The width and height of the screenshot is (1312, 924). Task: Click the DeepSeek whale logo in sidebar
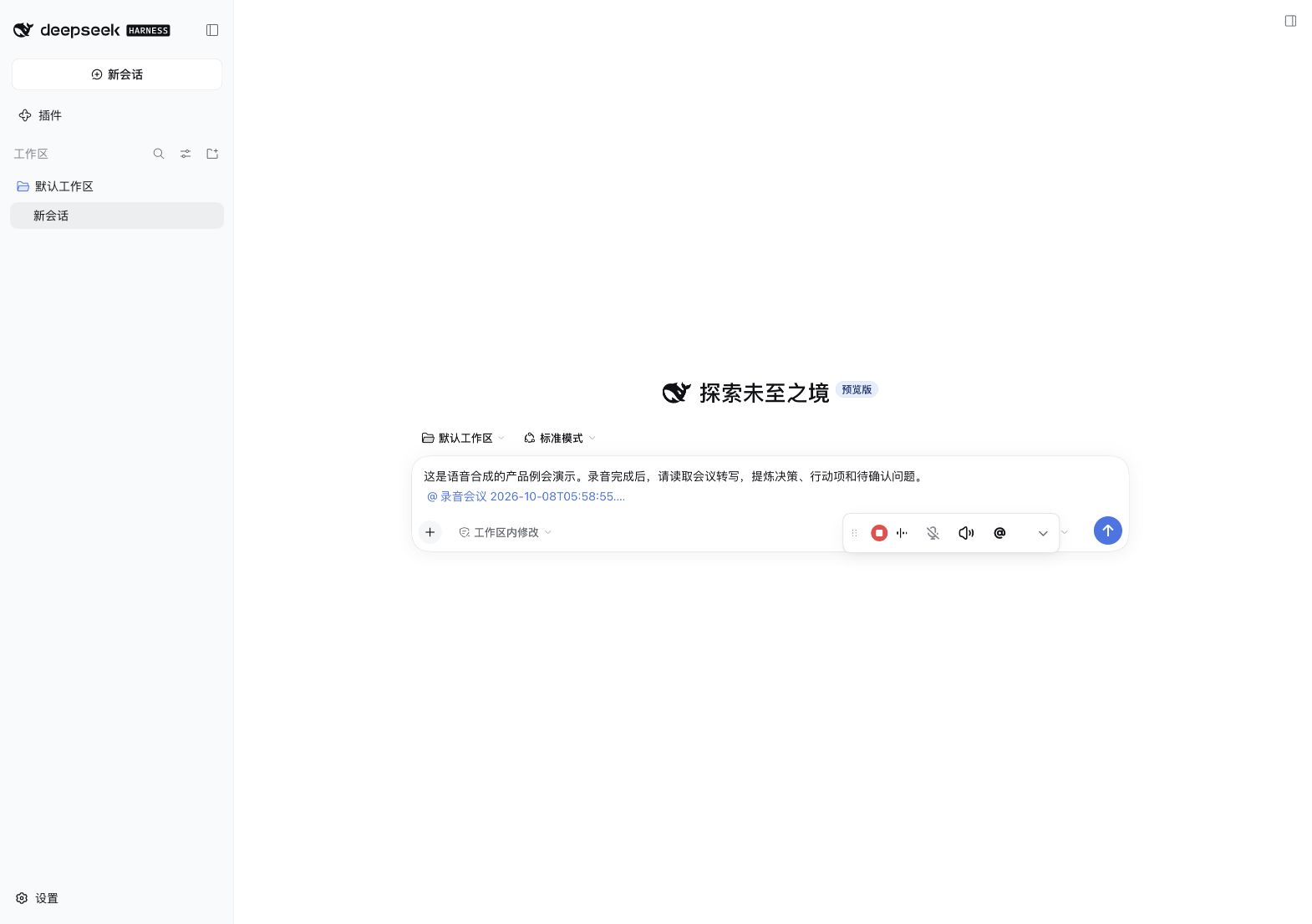click(23, 30)
